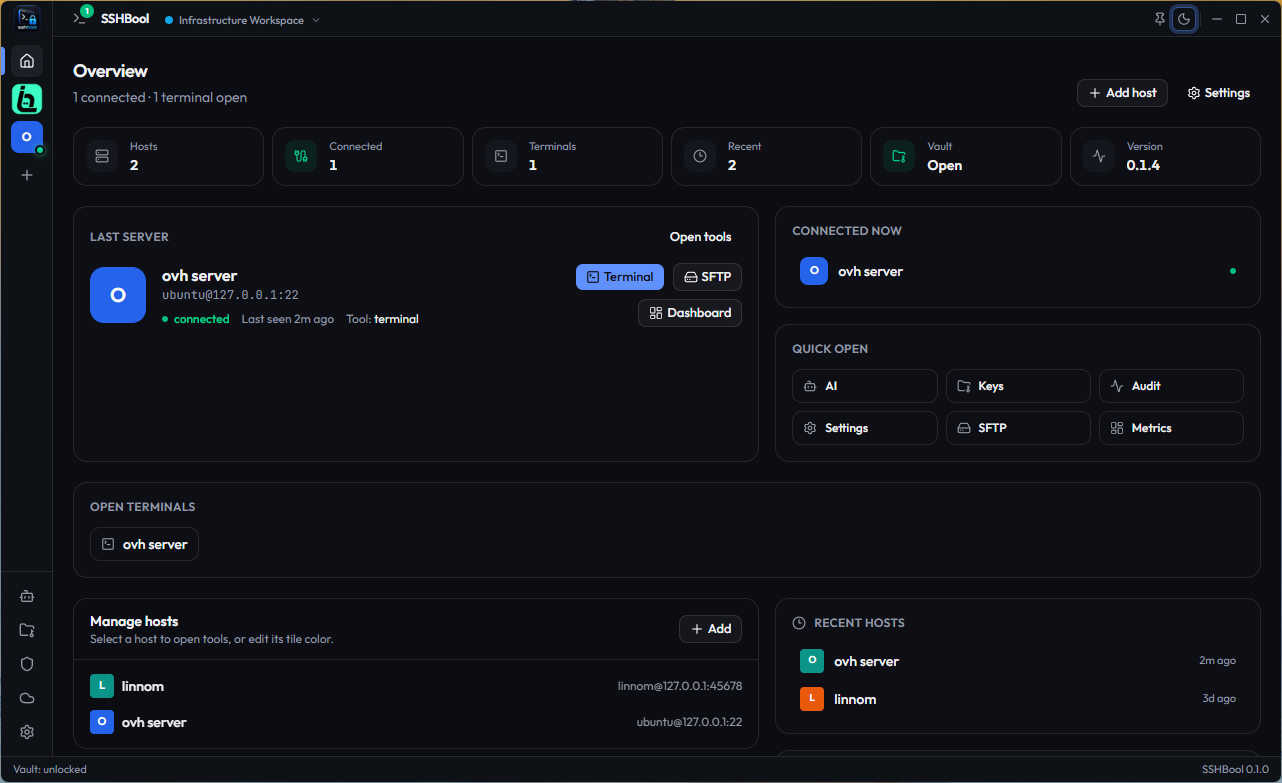Image resolution: width=1282 pixels, height=783 pixels.
Task: Click the pin icon in the title bar
Action: pos(1159,19)
